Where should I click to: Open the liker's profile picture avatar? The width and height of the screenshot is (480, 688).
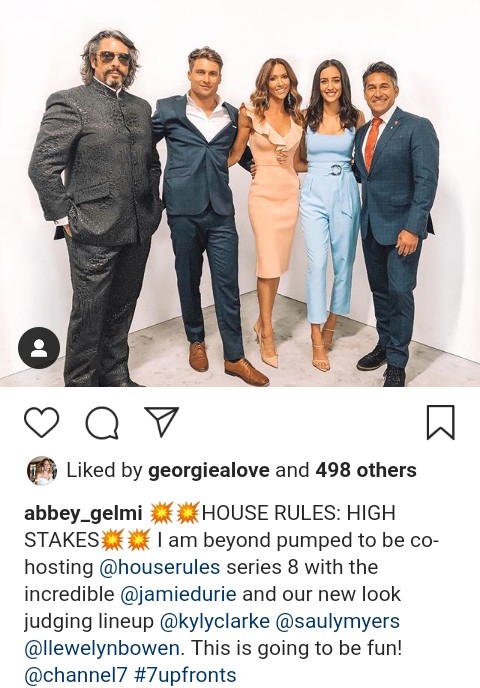pos(42,471)
